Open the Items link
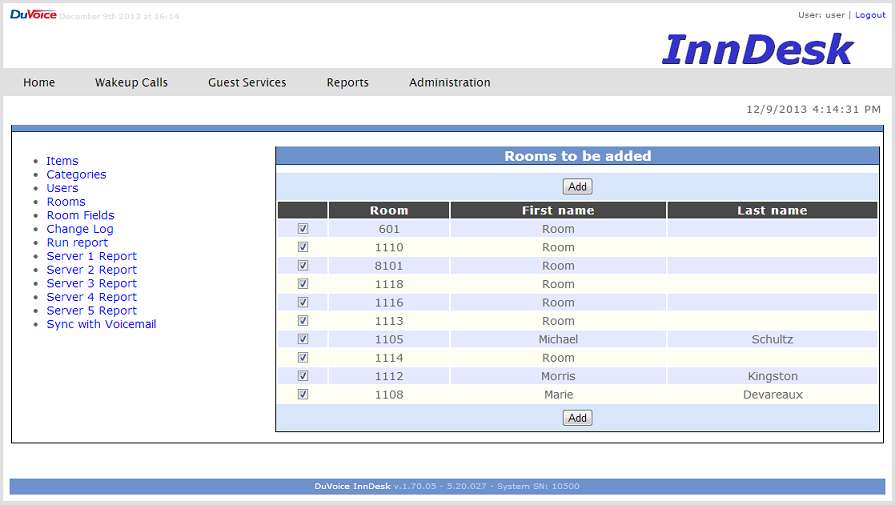The height and width of the screenshot is (505, 895). click(62, 161)
